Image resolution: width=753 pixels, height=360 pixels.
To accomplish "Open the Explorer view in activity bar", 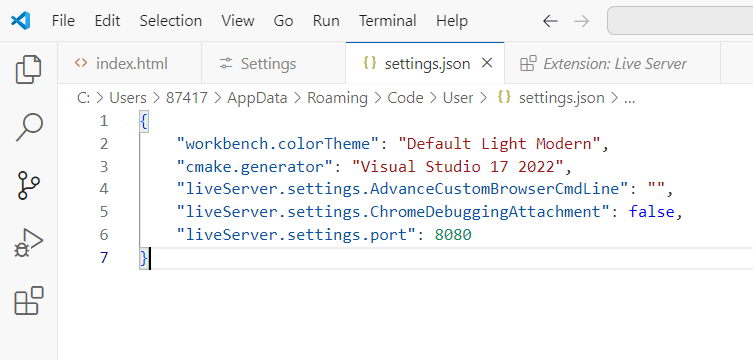I will [28, 70].
